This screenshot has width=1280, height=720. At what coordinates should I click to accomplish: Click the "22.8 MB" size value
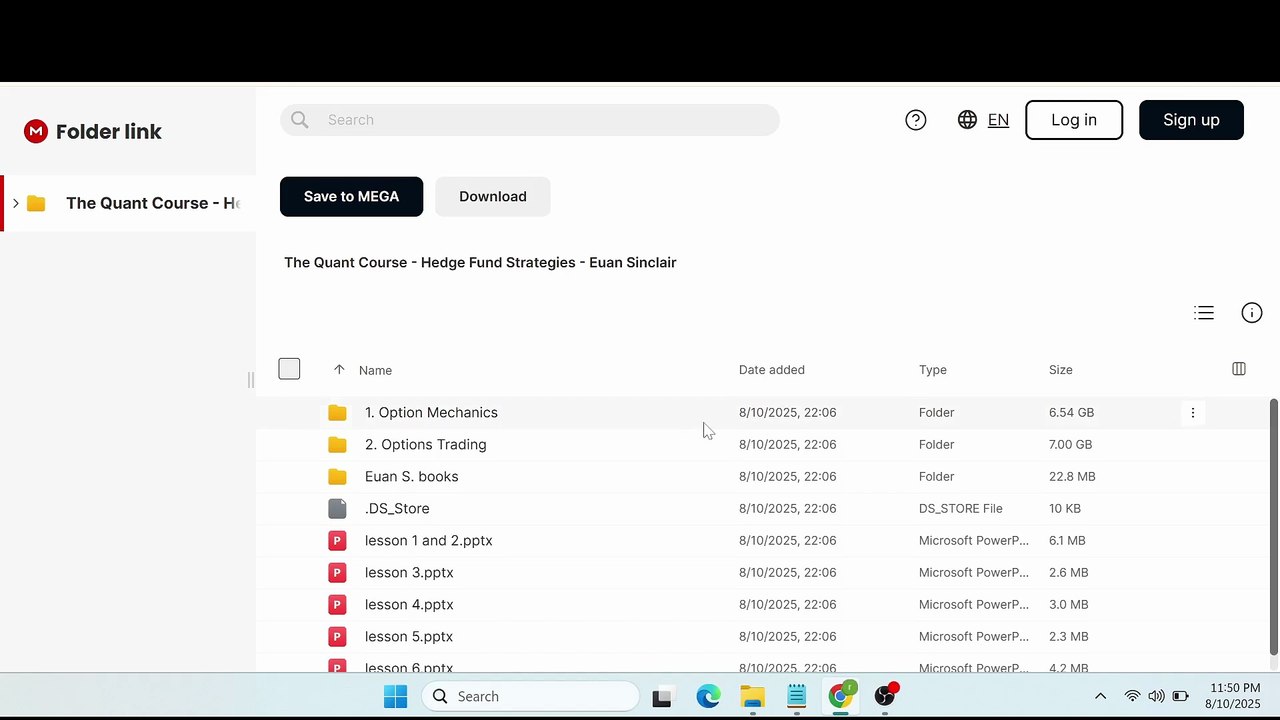click(1072, 476)
